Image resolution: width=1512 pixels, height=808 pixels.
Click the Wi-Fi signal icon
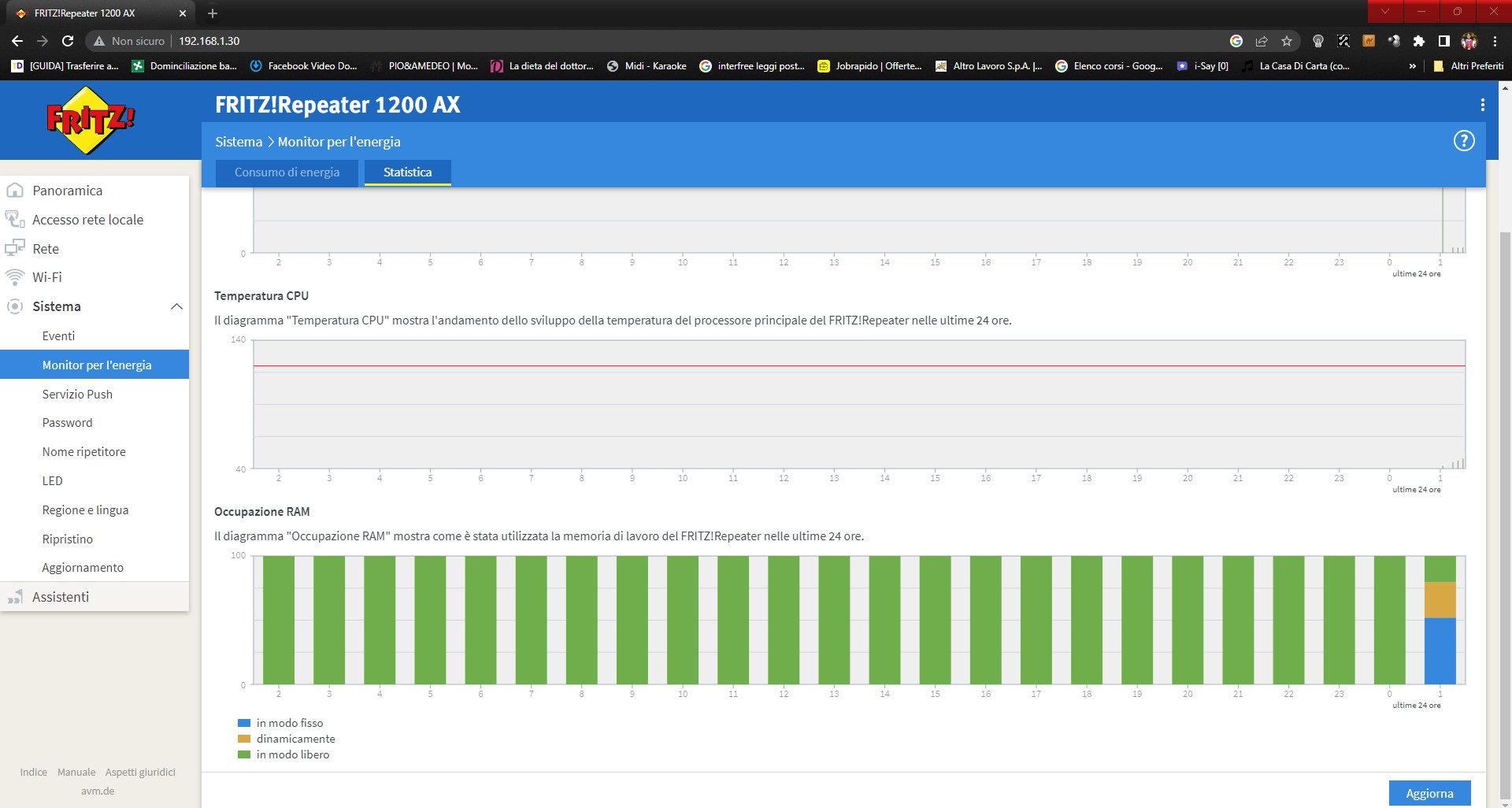(15, 277)
